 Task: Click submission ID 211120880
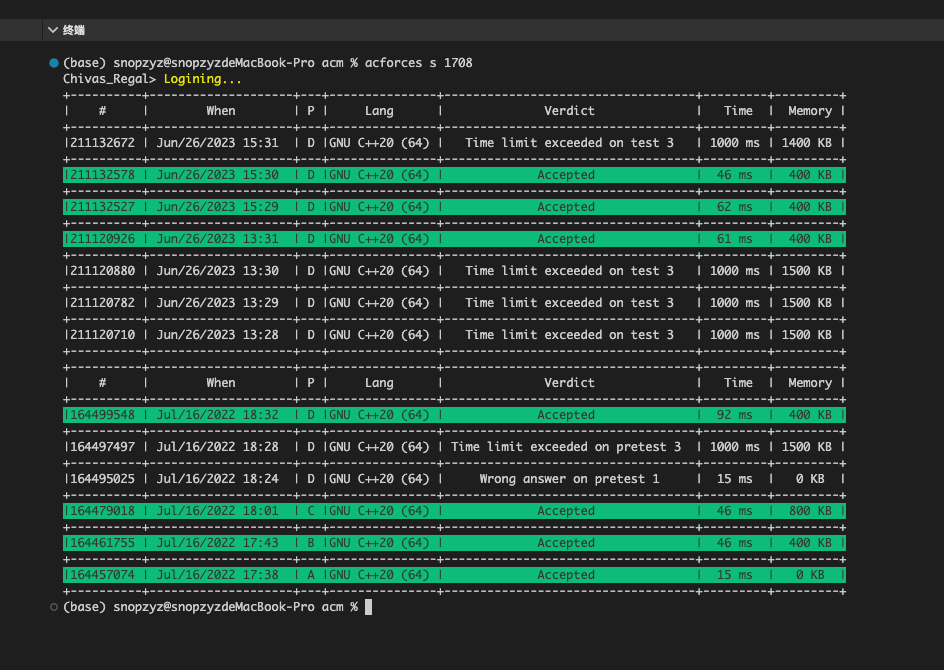point(102,271)
